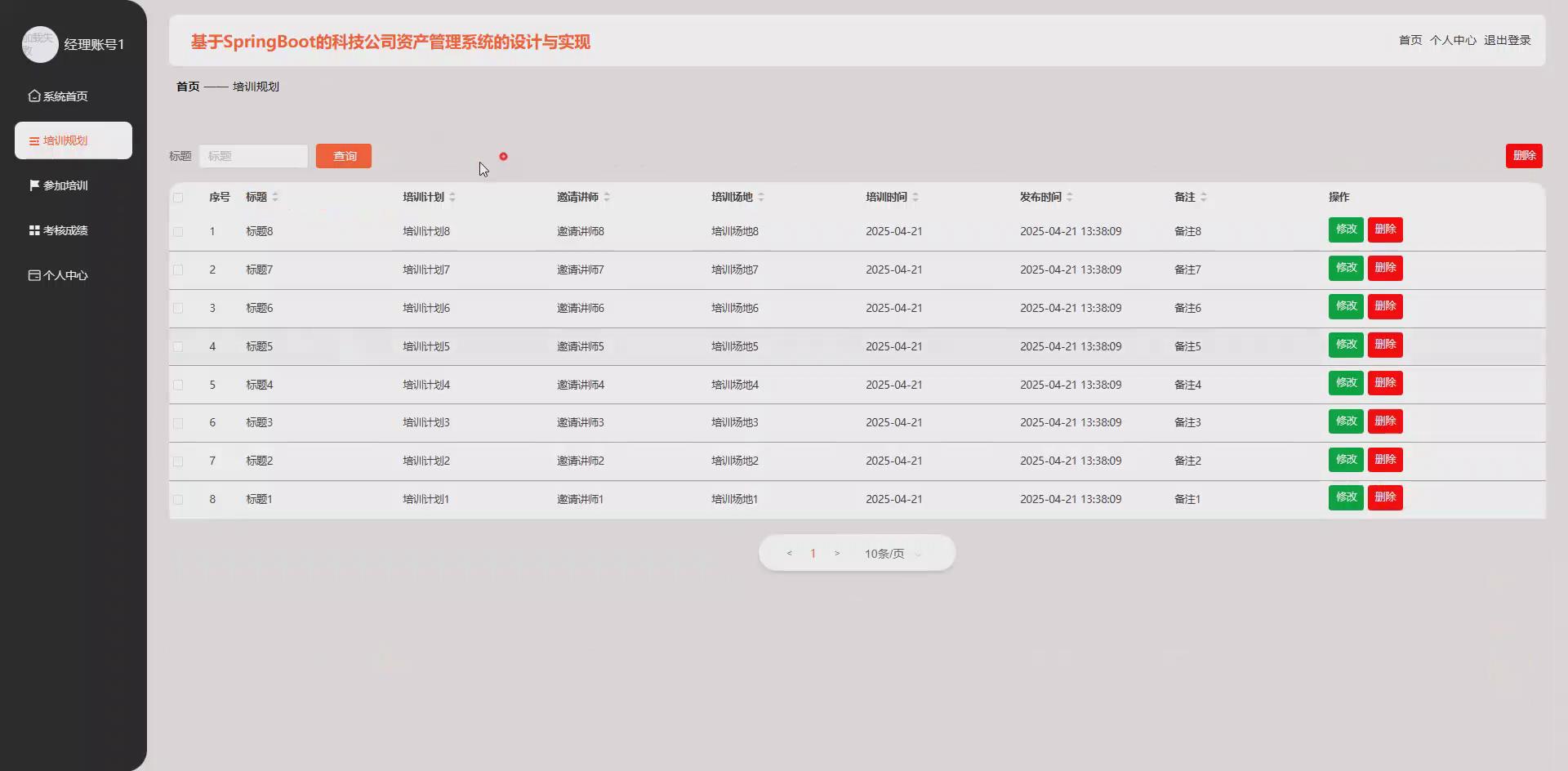The width and height of the screenshot is (1568, 771).
Task: Check the row checkbox for 标题6
Action: coord(178,308)
